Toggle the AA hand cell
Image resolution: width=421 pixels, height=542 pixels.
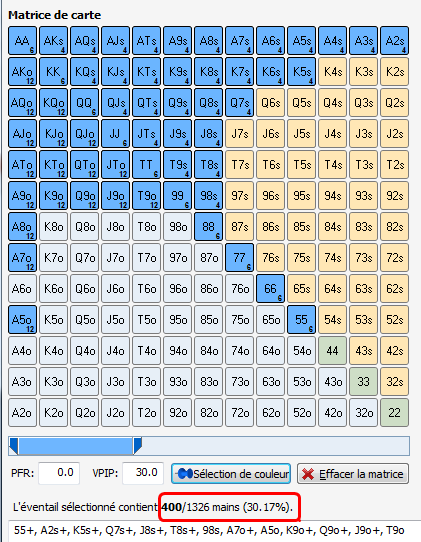(22, 41)
